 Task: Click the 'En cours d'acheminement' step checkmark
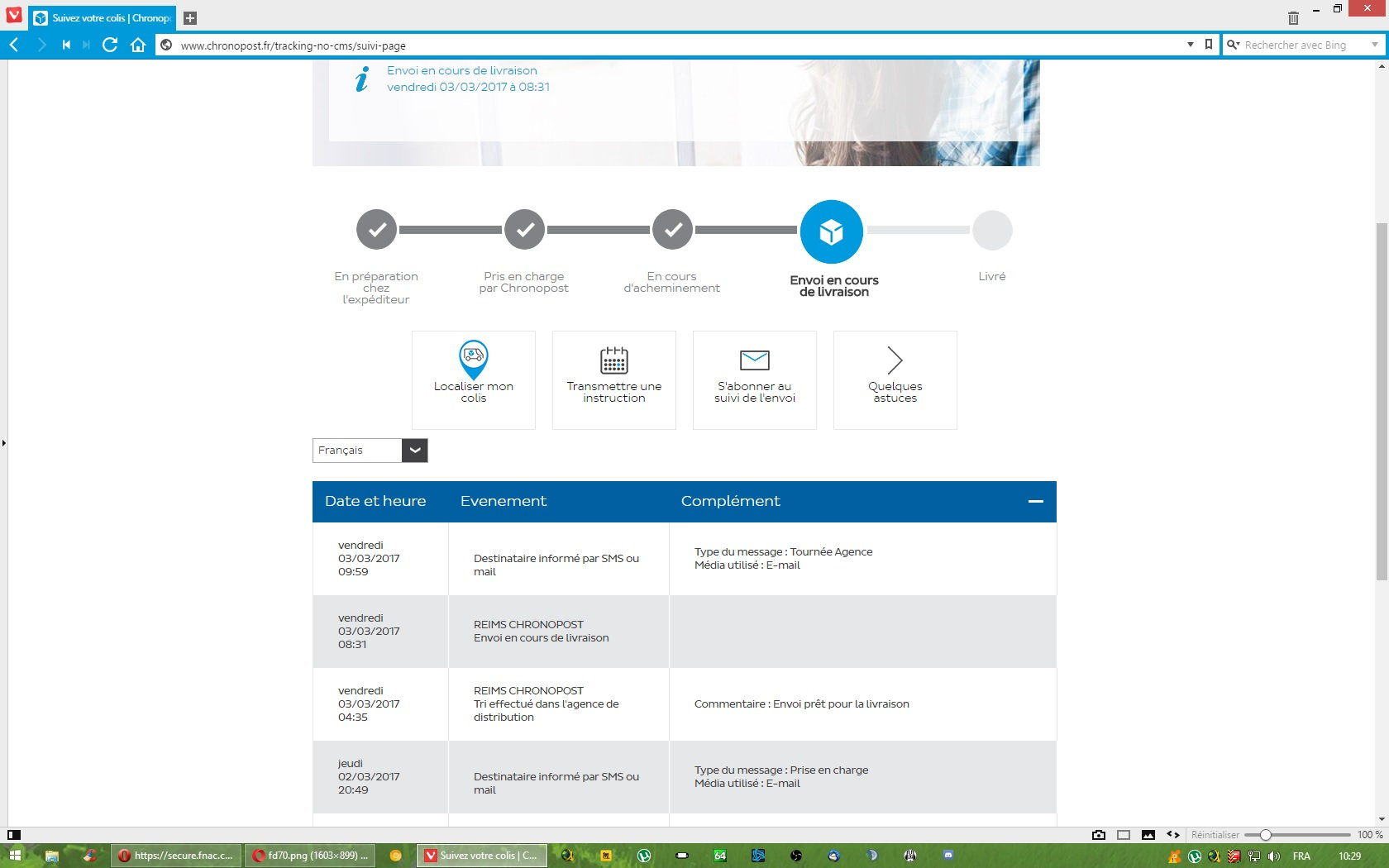click(x=672, y=230)
